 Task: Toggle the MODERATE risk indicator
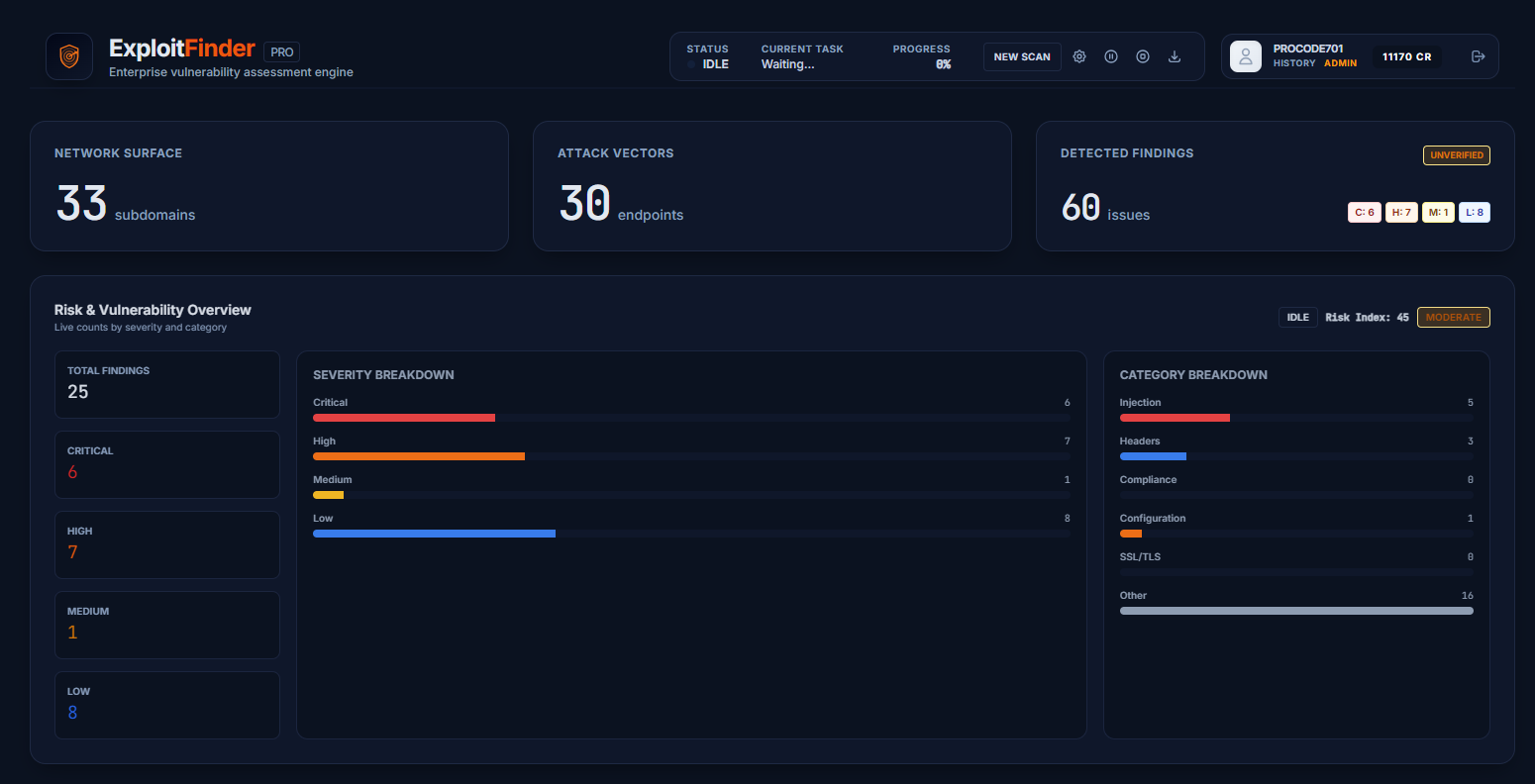1453,317
